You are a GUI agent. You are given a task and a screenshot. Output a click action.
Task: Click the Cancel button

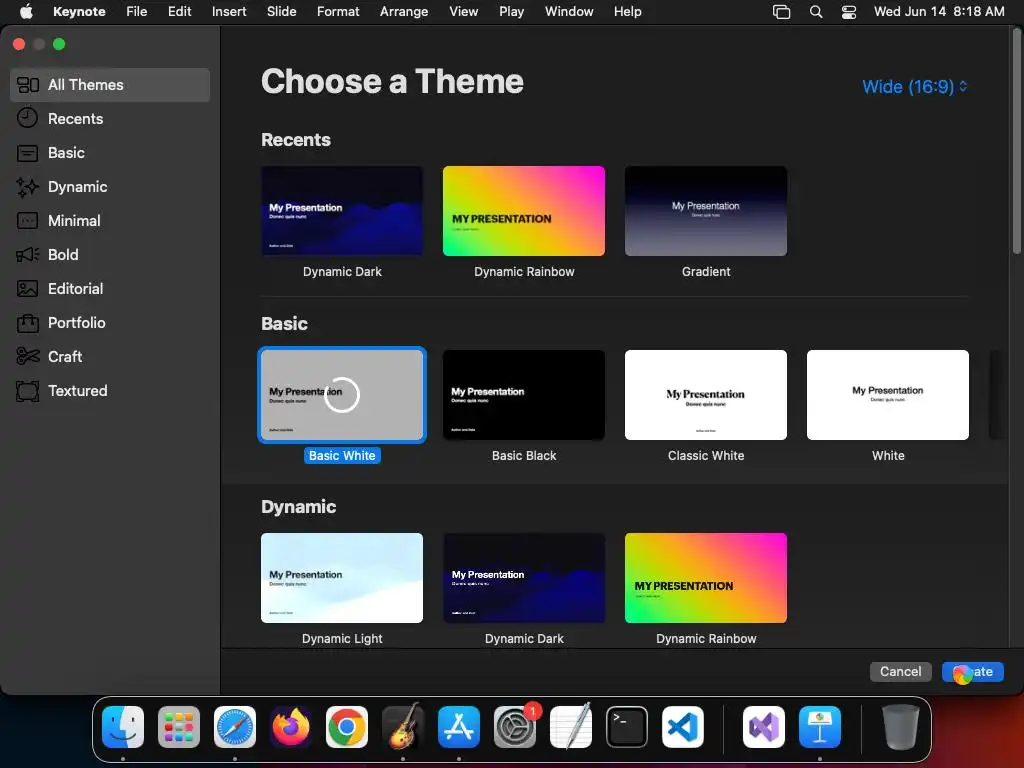click(x=901, y=671)
